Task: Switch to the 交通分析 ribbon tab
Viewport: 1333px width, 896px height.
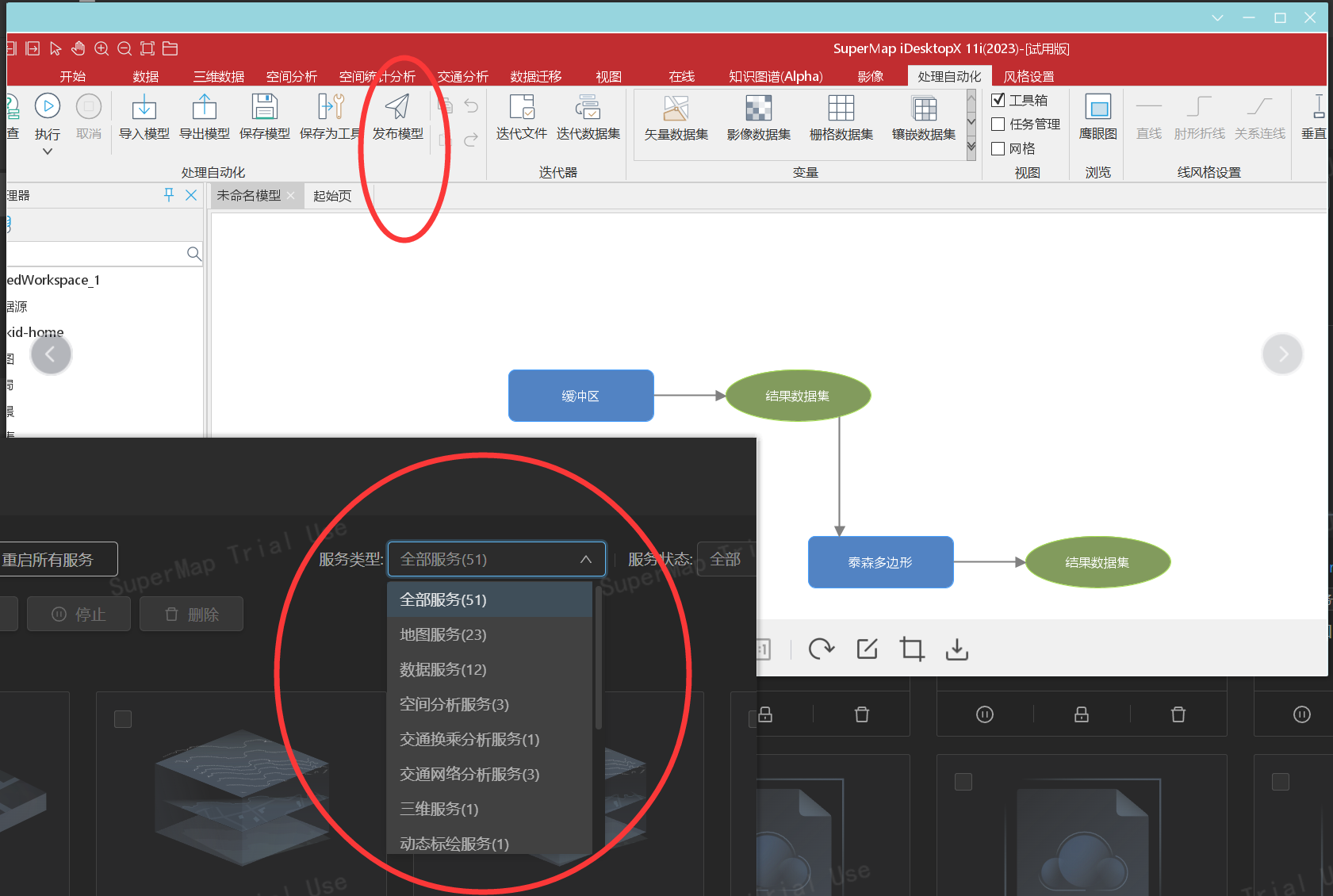Action: tap(463, 76)
